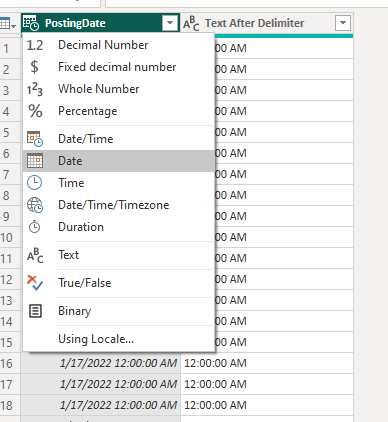Click the 123 whole number icon
This screenshot has width=388, height=422.
click(35, 89)
